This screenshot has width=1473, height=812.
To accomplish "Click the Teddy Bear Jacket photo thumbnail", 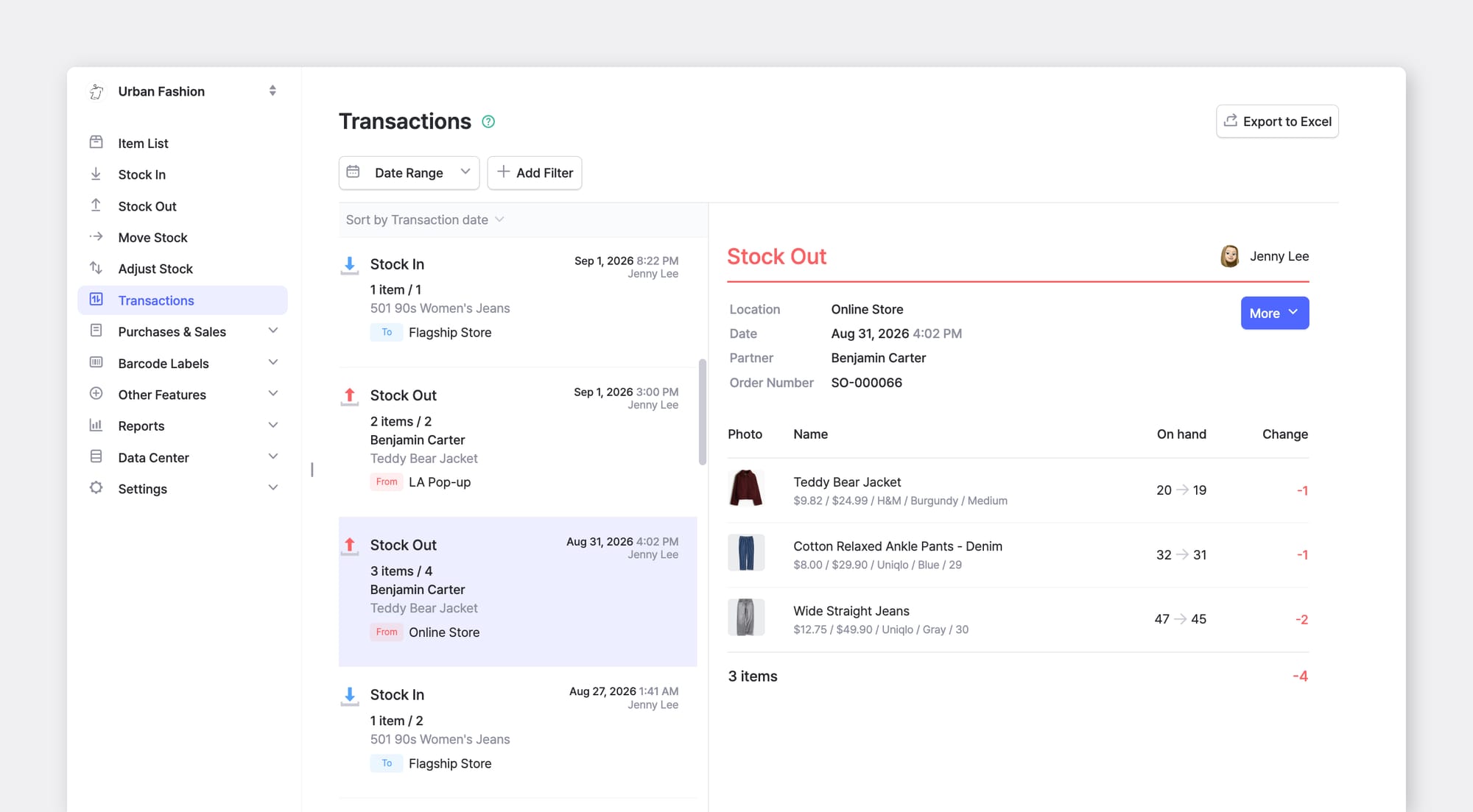I will tap(746, 488).
